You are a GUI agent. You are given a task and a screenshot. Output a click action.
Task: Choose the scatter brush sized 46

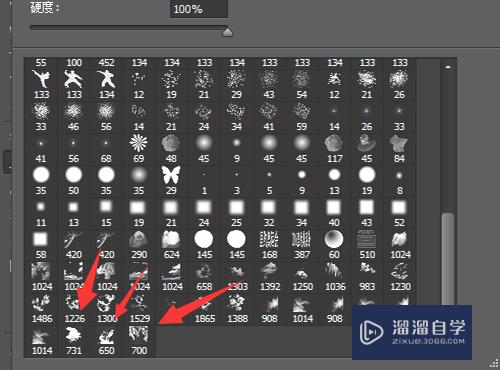(73, 111)
